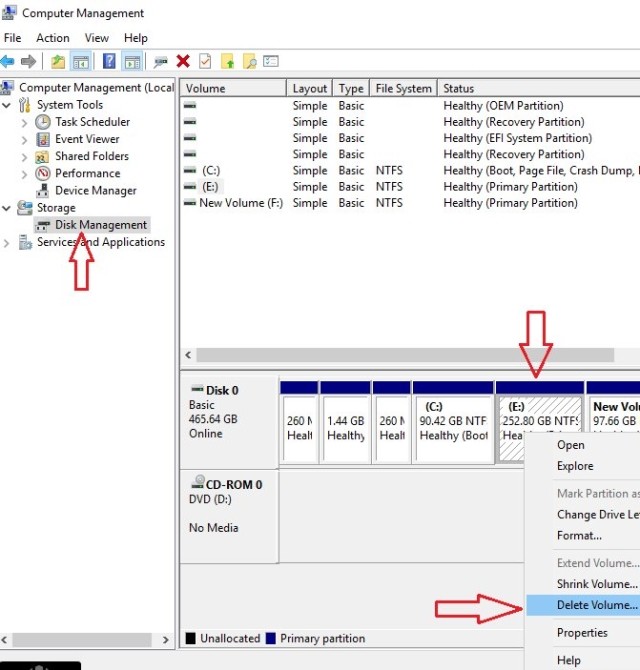Click the Shared Folders icon
This screenshot has width=640, height=670.
click(x=42, y=157)
